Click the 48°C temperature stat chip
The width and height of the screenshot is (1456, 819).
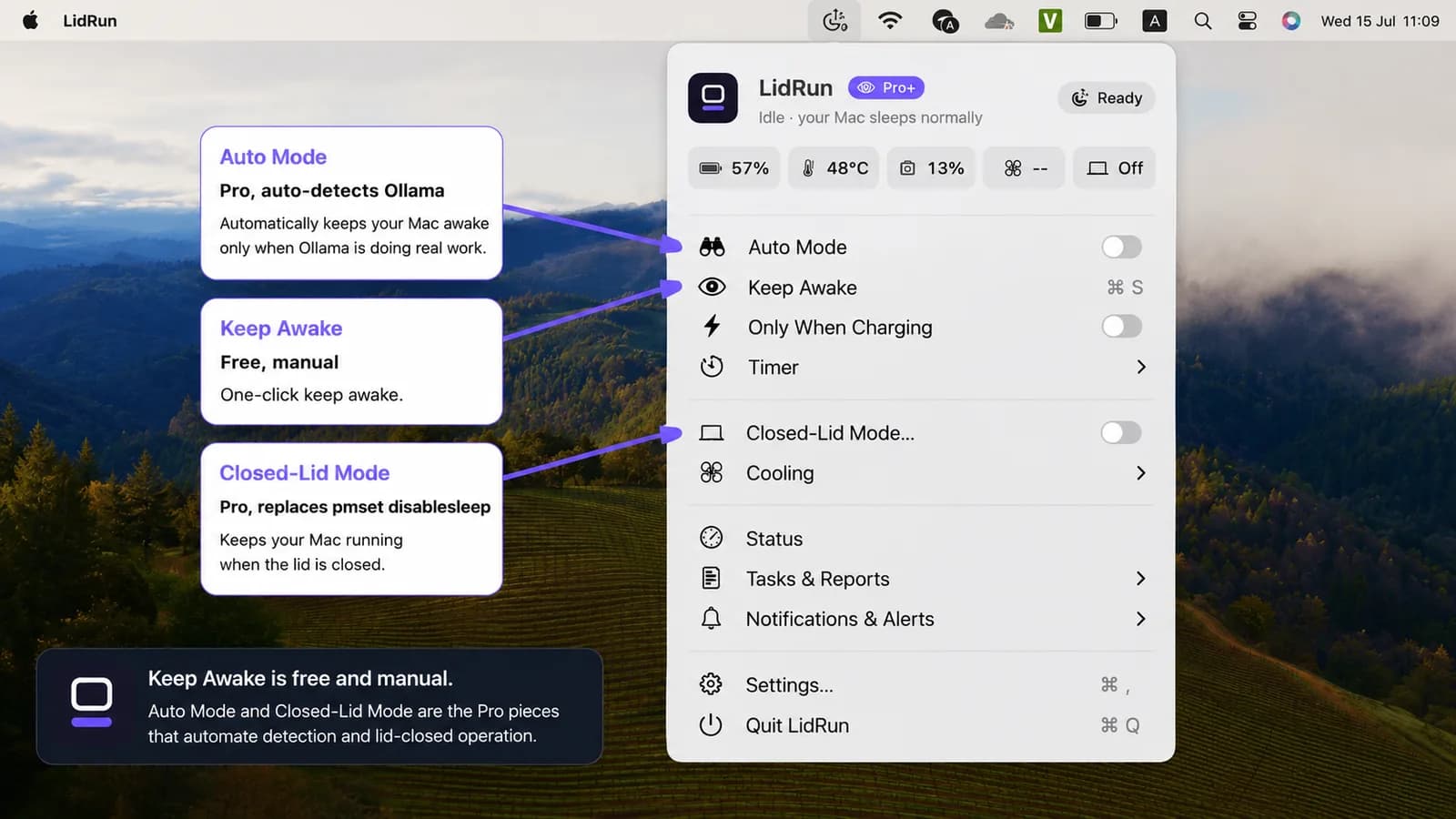point(834,168)
